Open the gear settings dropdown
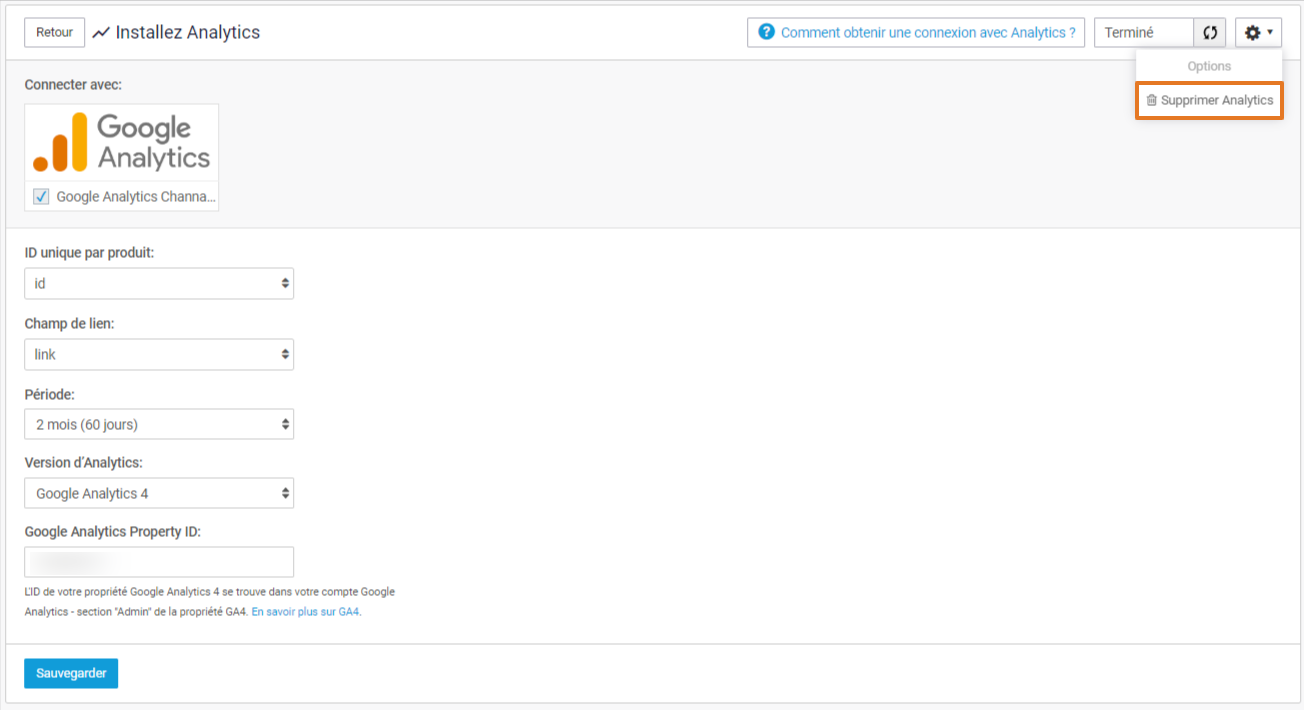 (1258, 33)
